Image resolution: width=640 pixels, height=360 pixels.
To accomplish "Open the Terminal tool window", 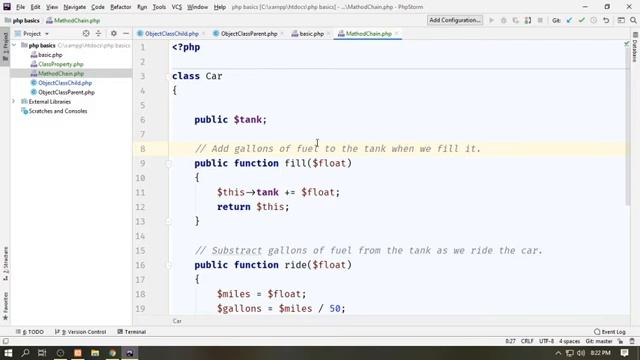I will tap(131, 332).
